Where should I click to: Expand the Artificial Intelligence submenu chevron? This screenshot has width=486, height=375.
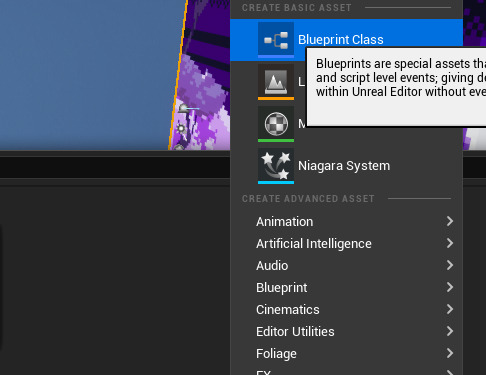click(450, 243)
